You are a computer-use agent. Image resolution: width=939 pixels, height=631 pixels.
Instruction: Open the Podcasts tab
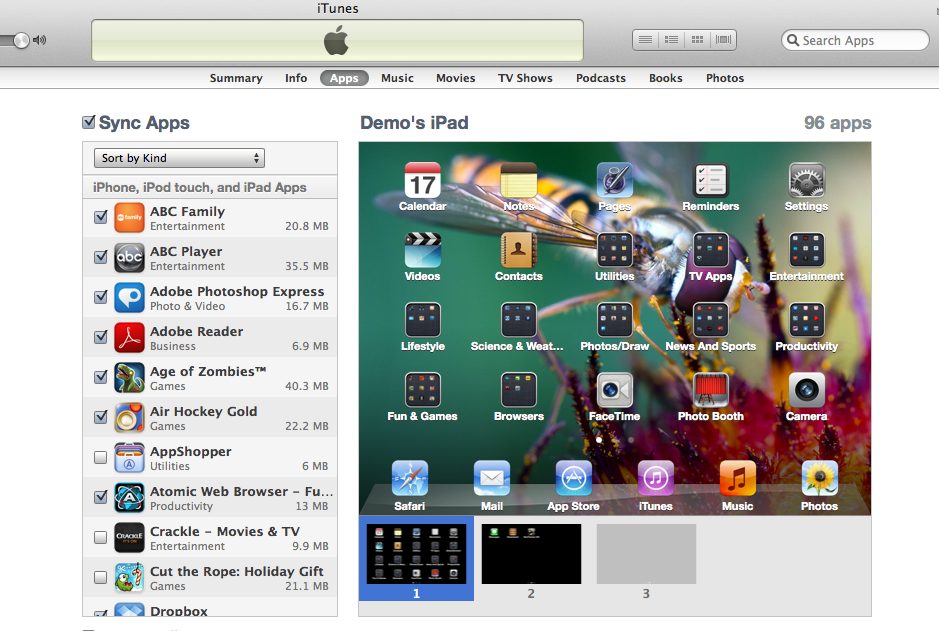click(x=600, y=78)
